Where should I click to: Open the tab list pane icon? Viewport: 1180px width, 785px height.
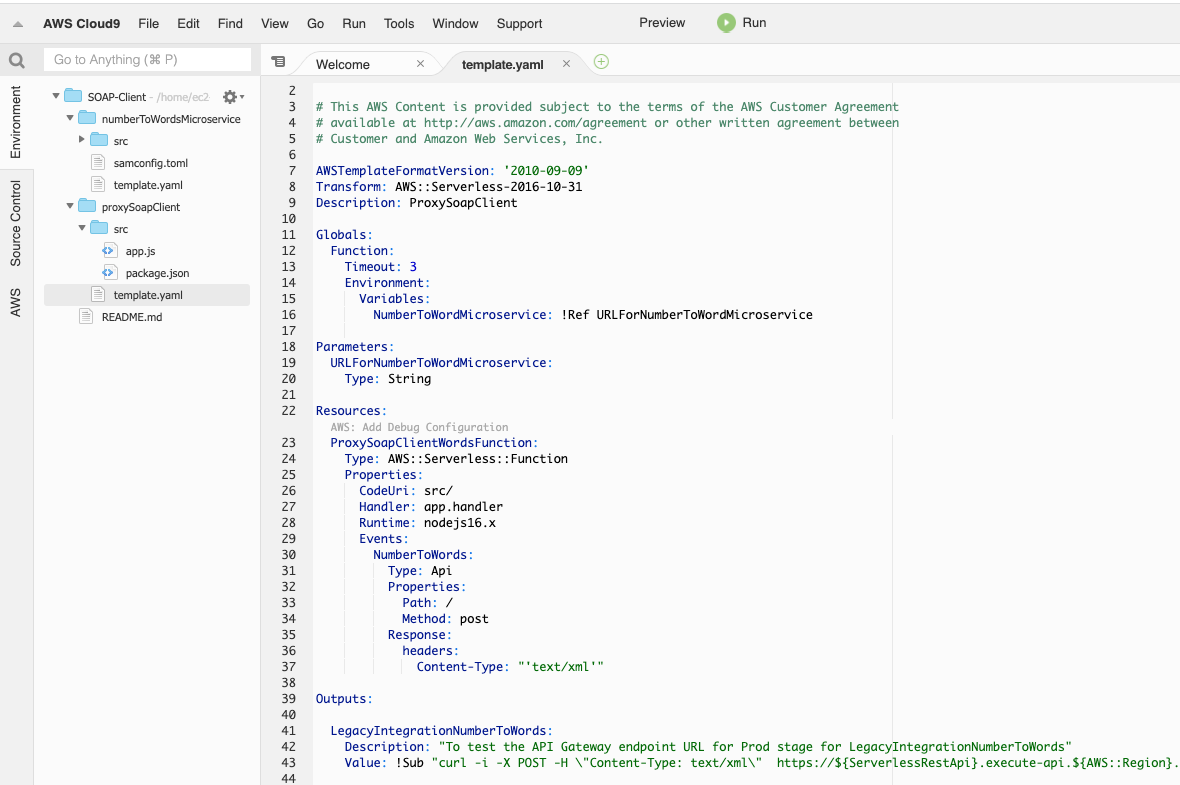click(x=279, y=62)
